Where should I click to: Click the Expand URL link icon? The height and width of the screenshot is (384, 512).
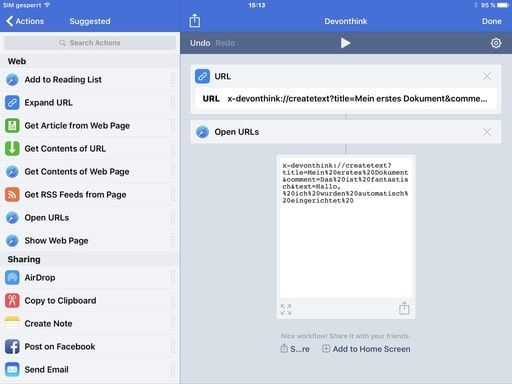(x=12, y=102)
